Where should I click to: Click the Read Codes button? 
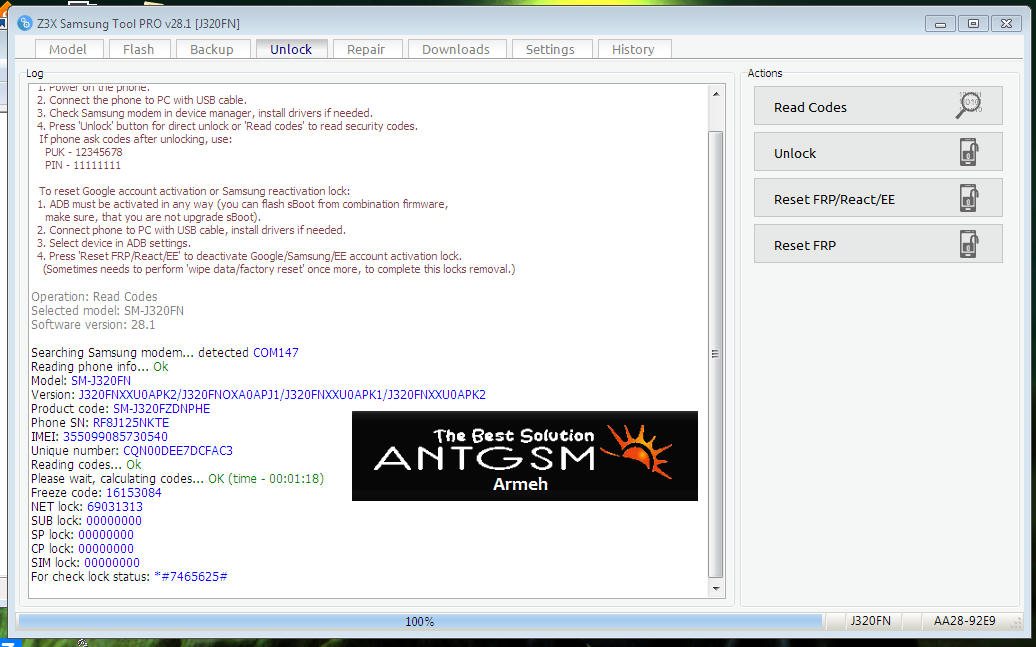tap(878, 106)
